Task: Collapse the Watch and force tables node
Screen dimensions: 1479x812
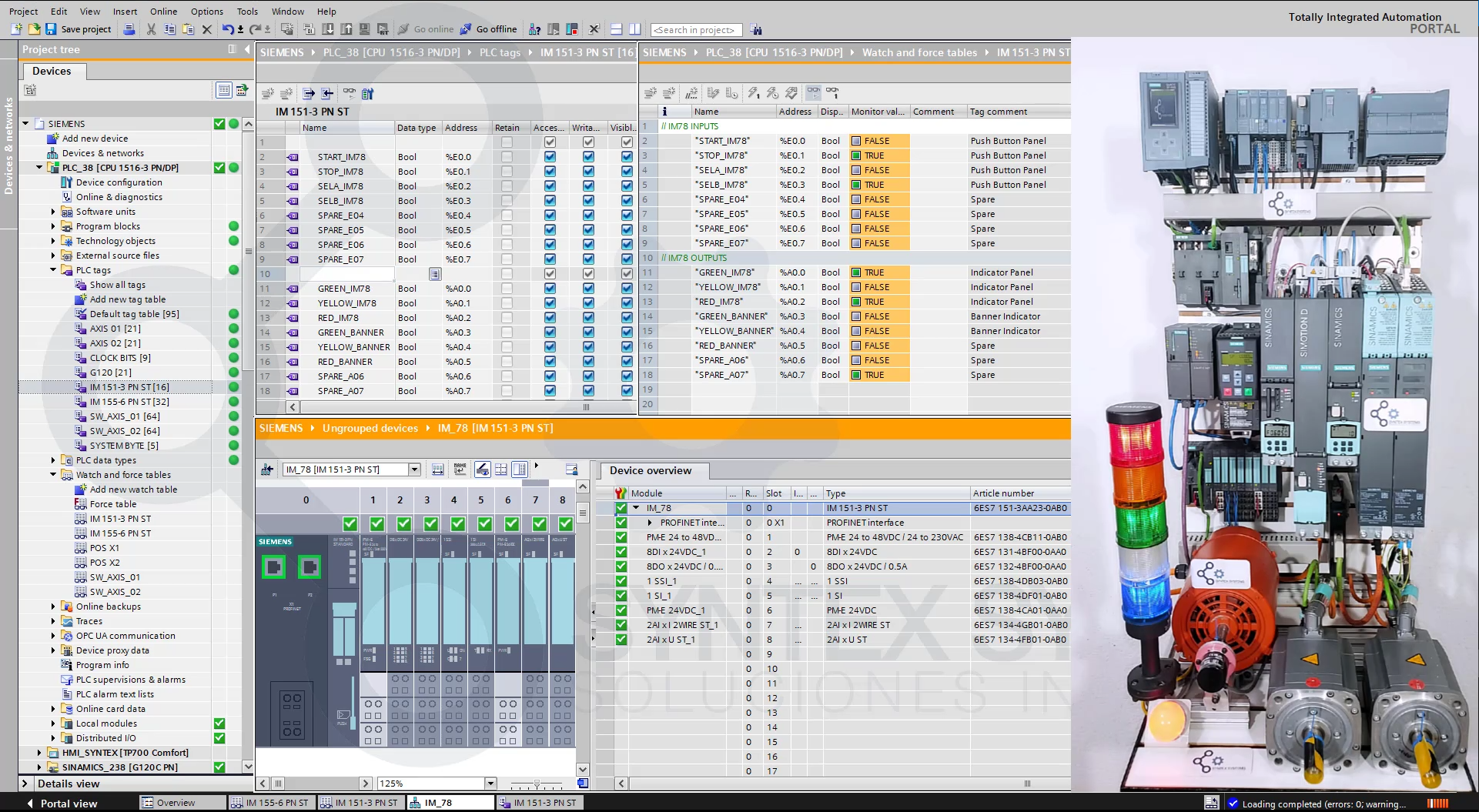Action: click(x=53, y=475)
